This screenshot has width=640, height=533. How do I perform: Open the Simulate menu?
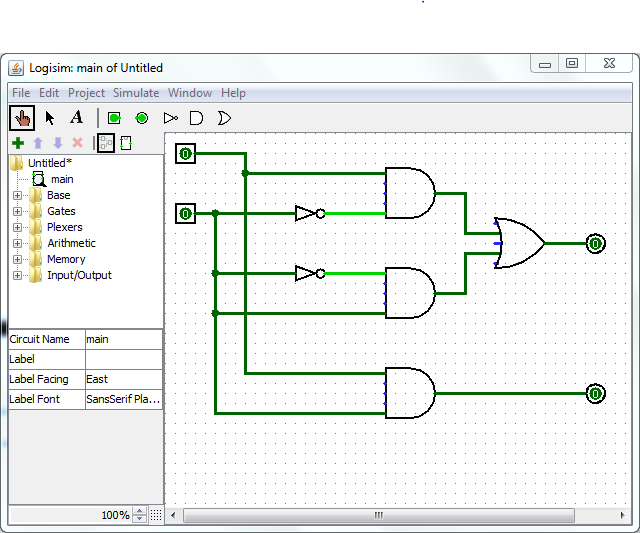(136, 93)
